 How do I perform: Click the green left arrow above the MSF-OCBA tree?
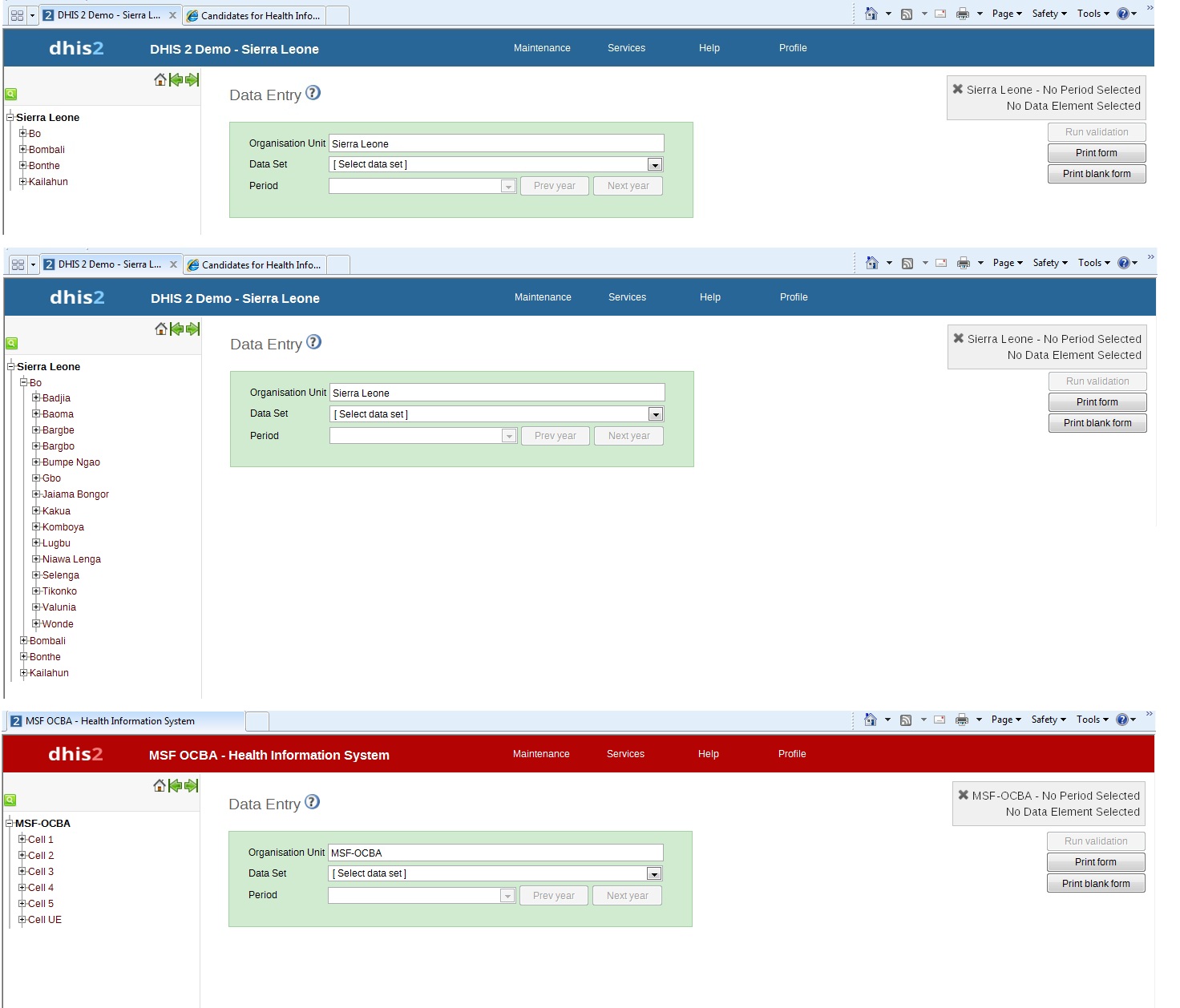[x=176, y=786]
